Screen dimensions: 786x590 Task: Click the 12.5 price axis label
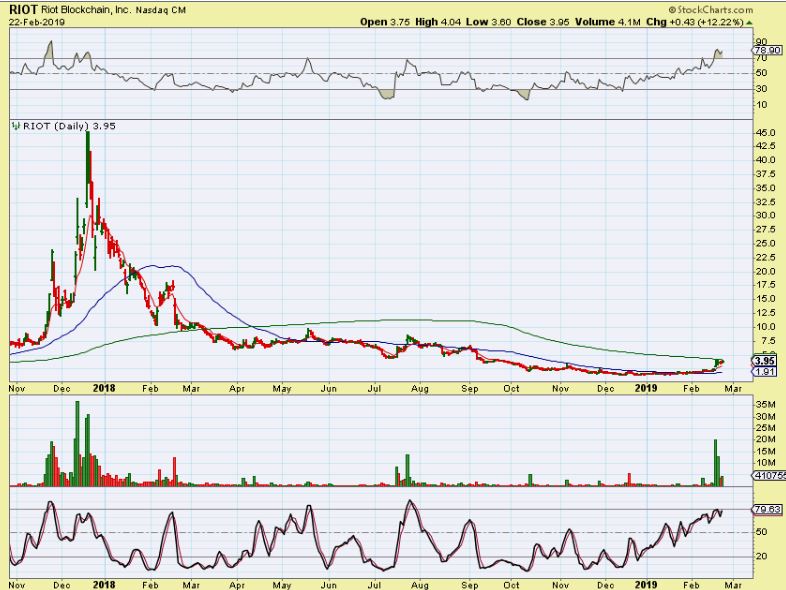[x=765, y=313]
